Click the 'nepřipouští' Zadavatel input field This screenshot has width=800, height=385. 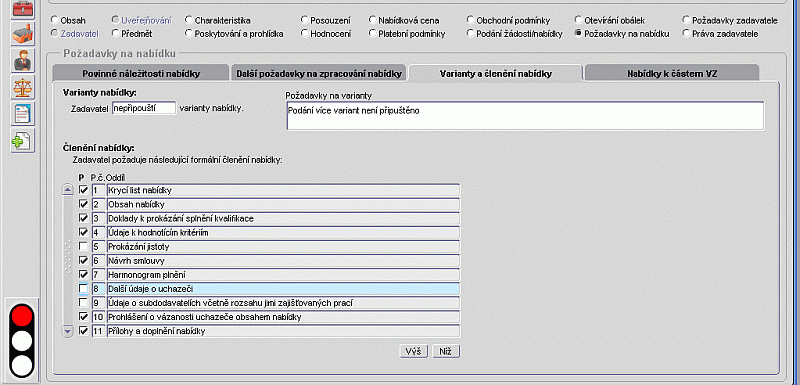click(144, 108)
